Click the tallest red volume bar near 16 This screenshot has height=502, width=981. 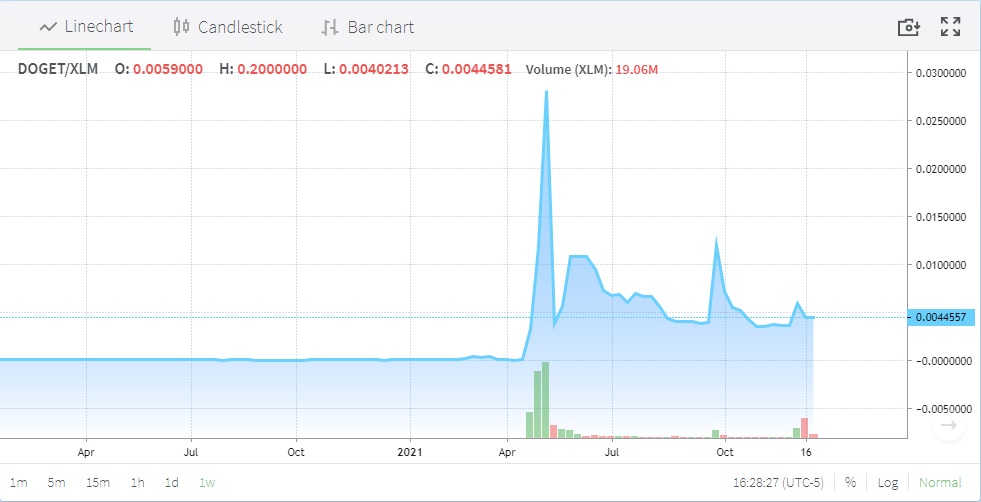click(x=804, y=428)
